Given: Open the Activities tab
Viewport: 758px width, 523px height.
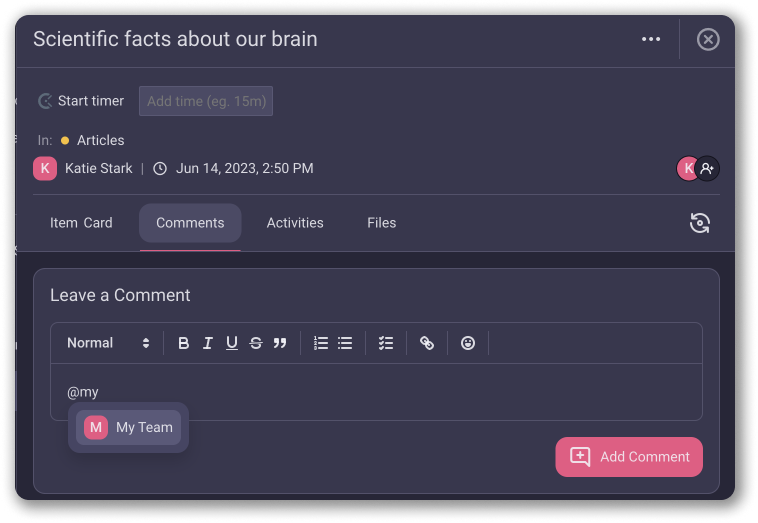Looking at the screenshot, I should click(295, 223).
